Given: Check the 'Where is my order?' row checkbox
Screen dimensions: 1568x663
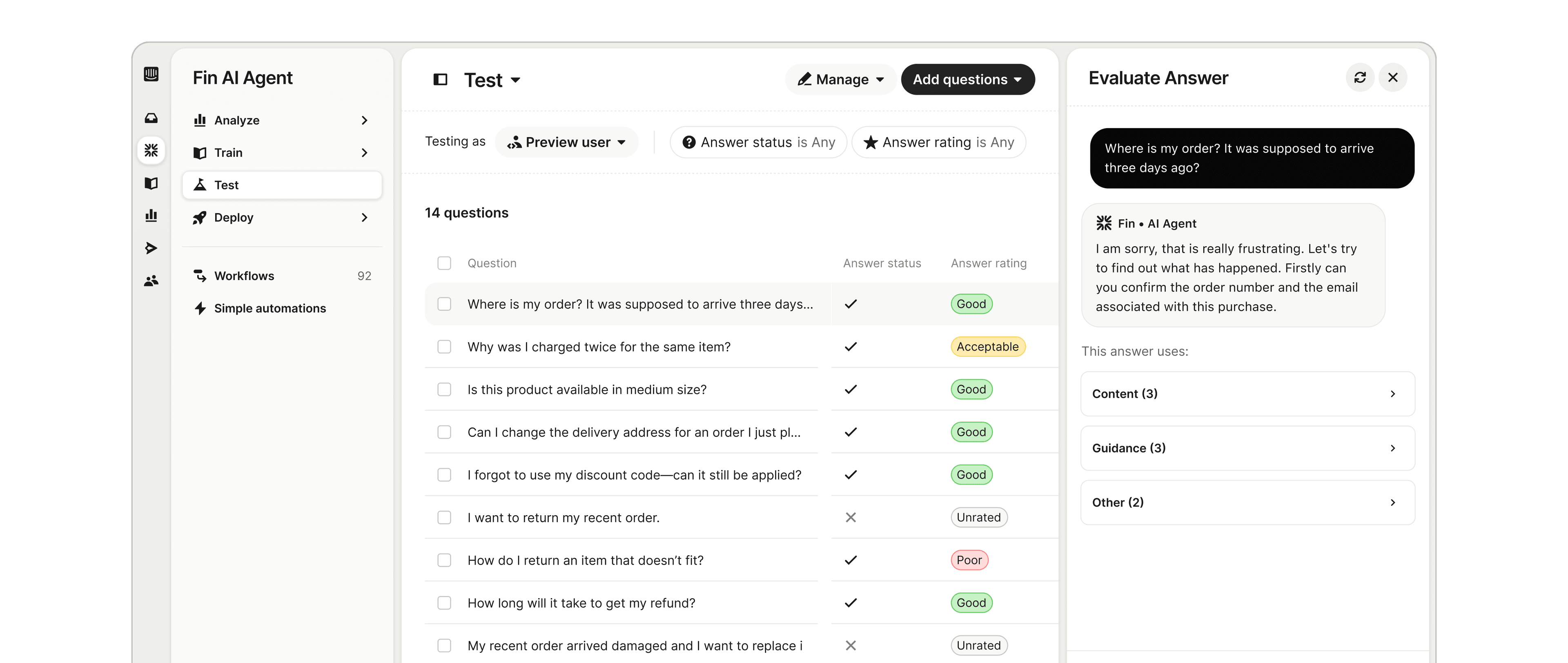Looking at the screenshot, I should 444,304.
